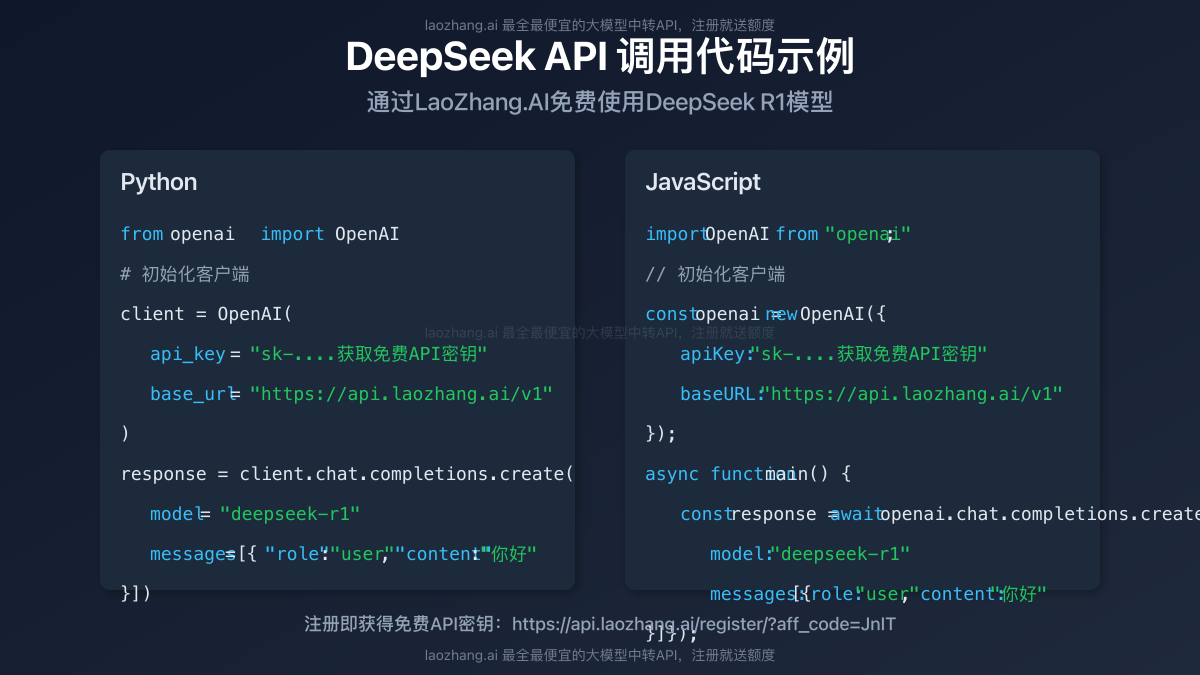Click the "const response = await openai.chat.completions.create" line
Image resolution: width=1200 pixels, height=675 pixels.
[x=940, y=514]
